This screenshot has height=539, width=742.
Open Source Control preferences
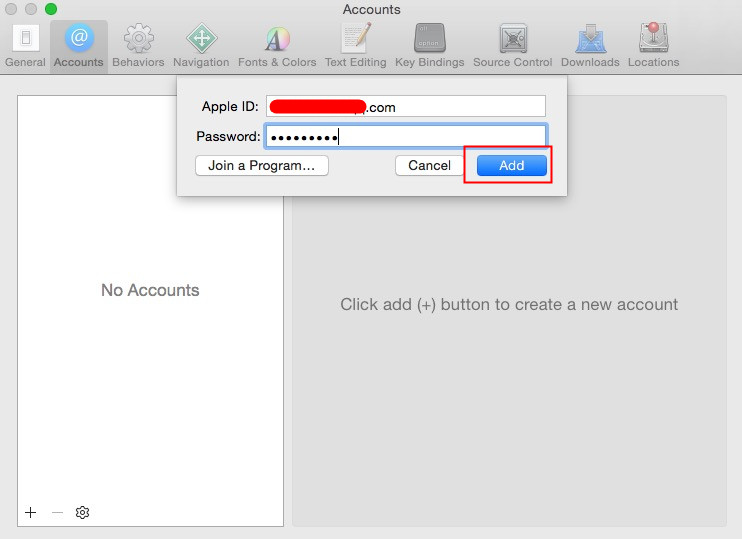(512, 46)
